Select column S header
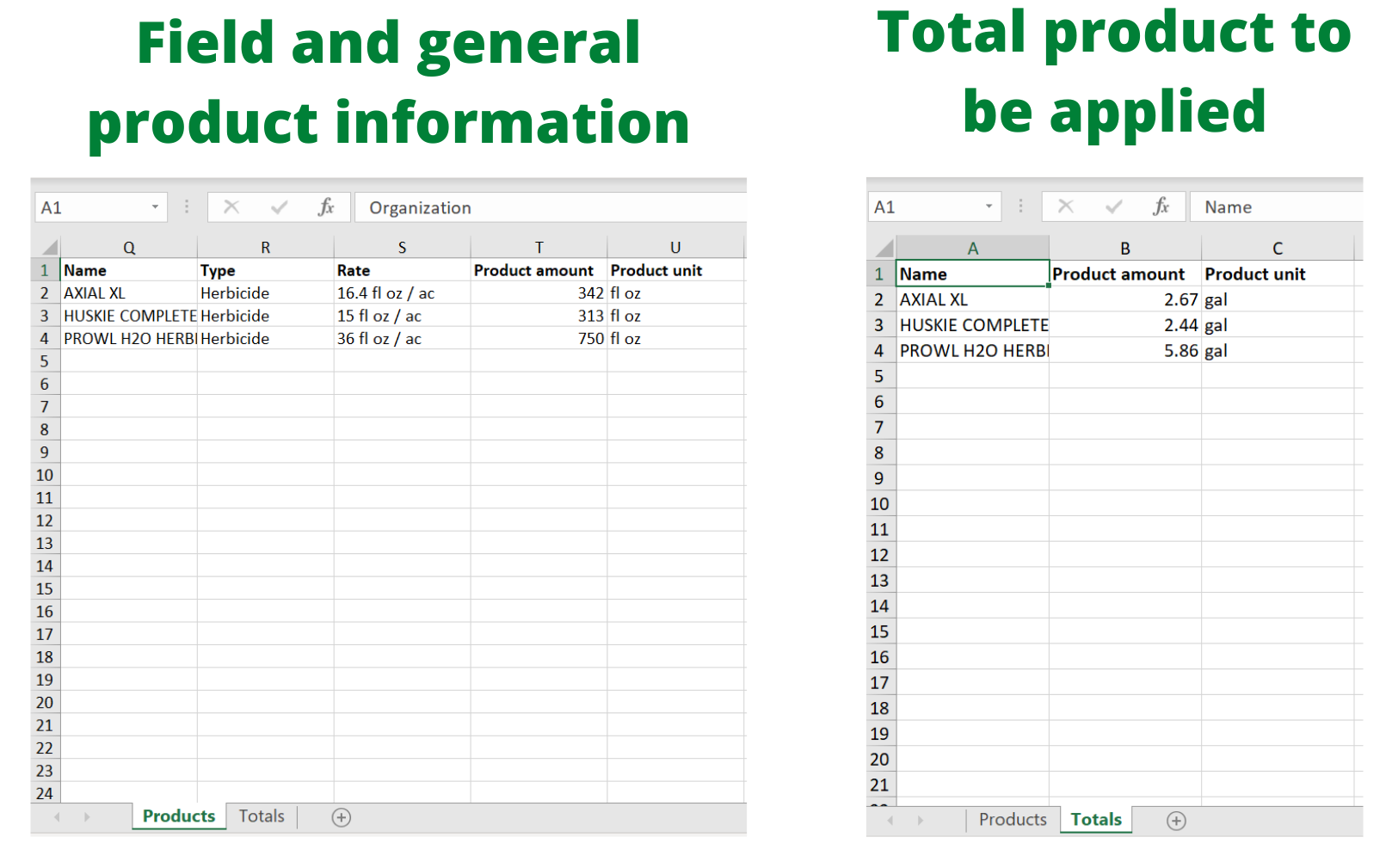This screenshot has width=1392, height=868. (x=402, y=248)
